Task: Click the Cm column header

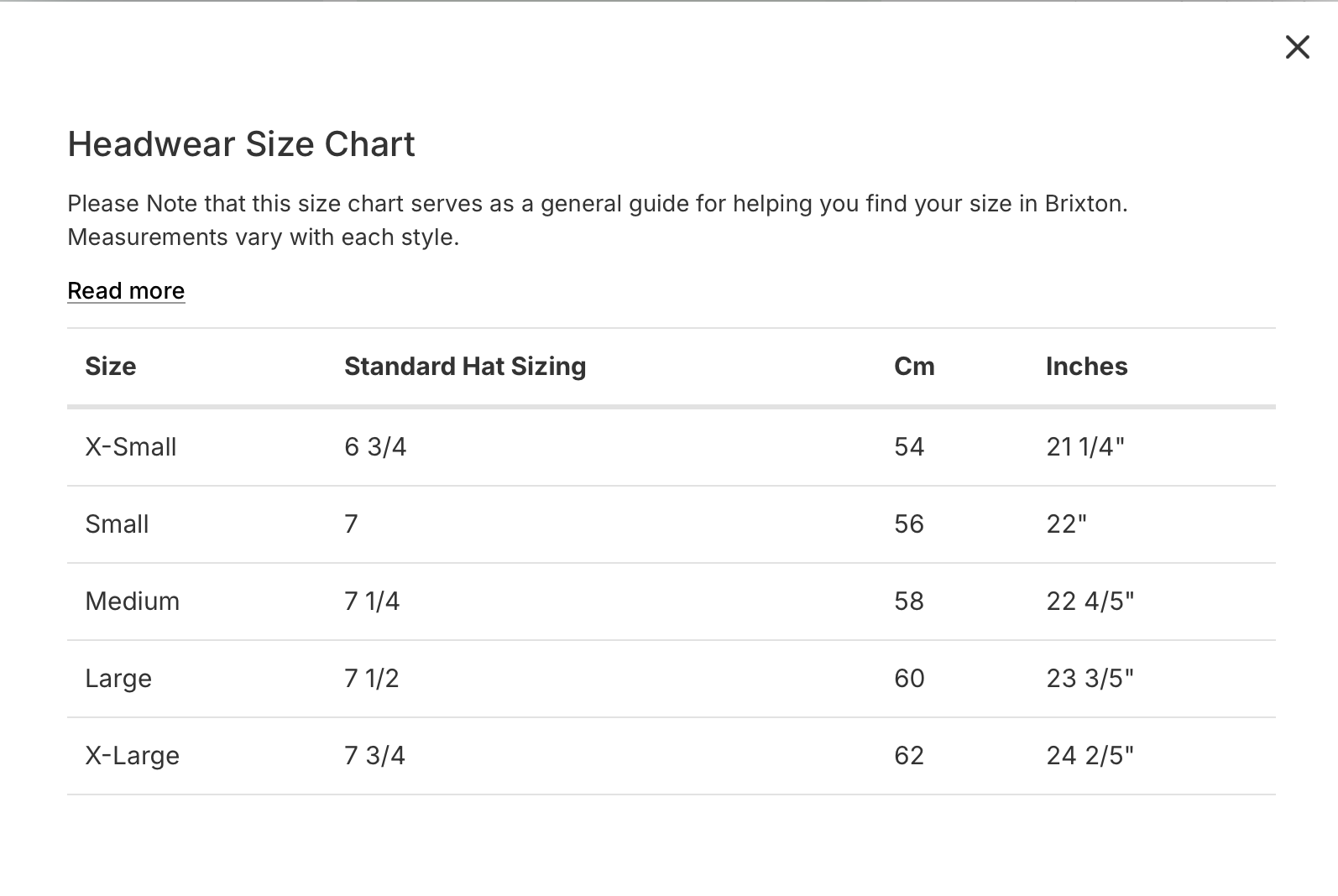Action: coord(914,367)
